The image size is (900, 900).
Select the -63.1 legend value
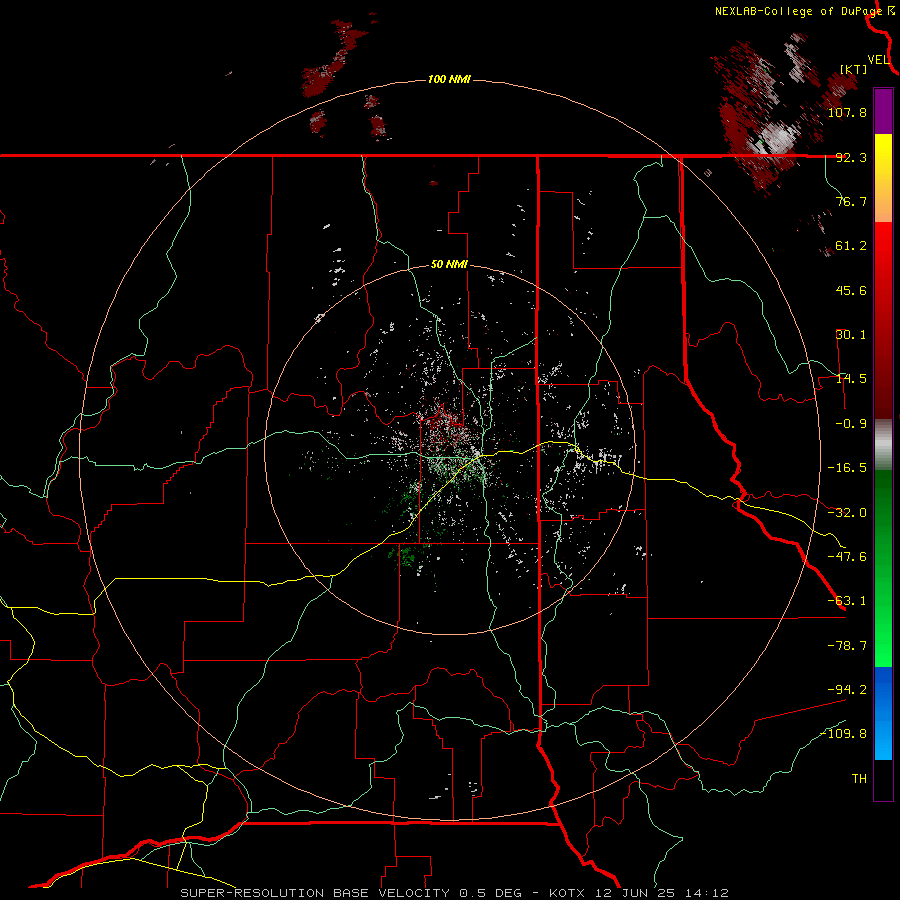click(x=847, y=601)
